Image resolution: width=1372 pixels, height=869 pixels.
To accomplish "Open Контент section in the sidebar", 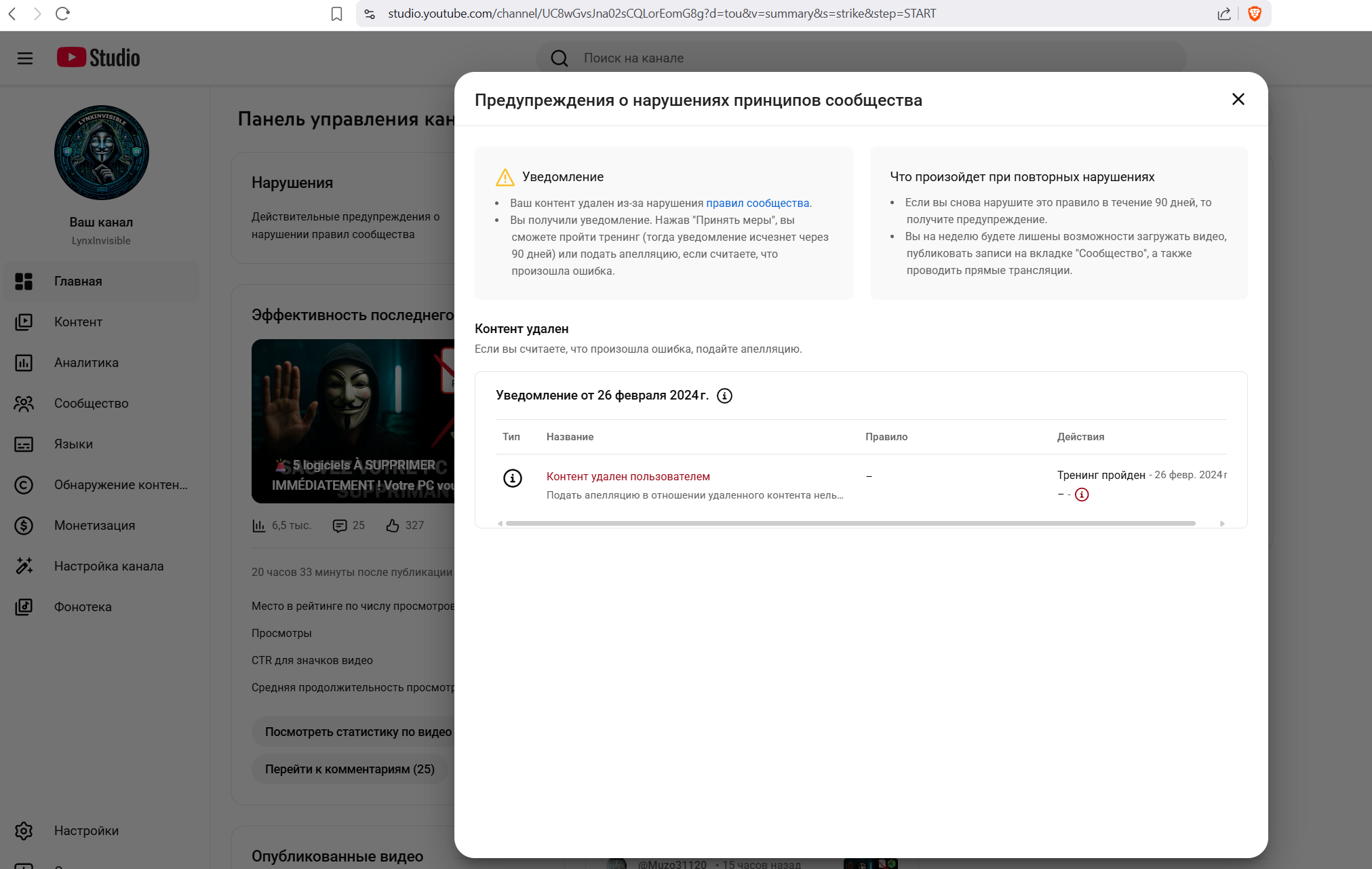I will (x=78, y=322).
